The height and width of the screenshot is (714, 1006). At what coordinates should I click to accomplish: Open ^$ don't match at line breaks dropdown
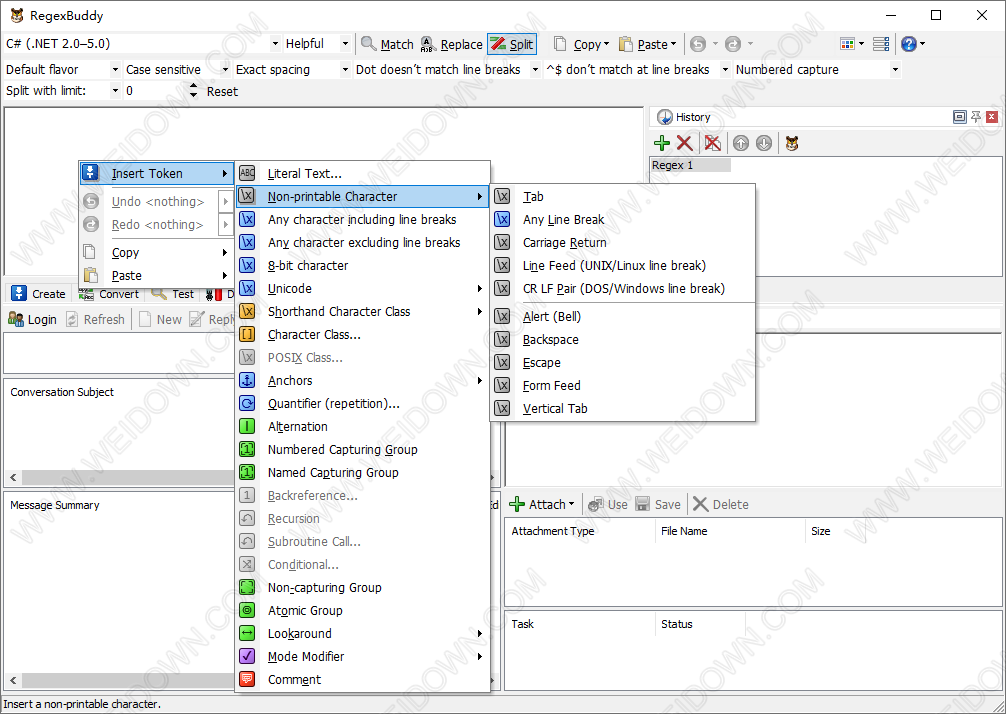(x=725, y=69)
